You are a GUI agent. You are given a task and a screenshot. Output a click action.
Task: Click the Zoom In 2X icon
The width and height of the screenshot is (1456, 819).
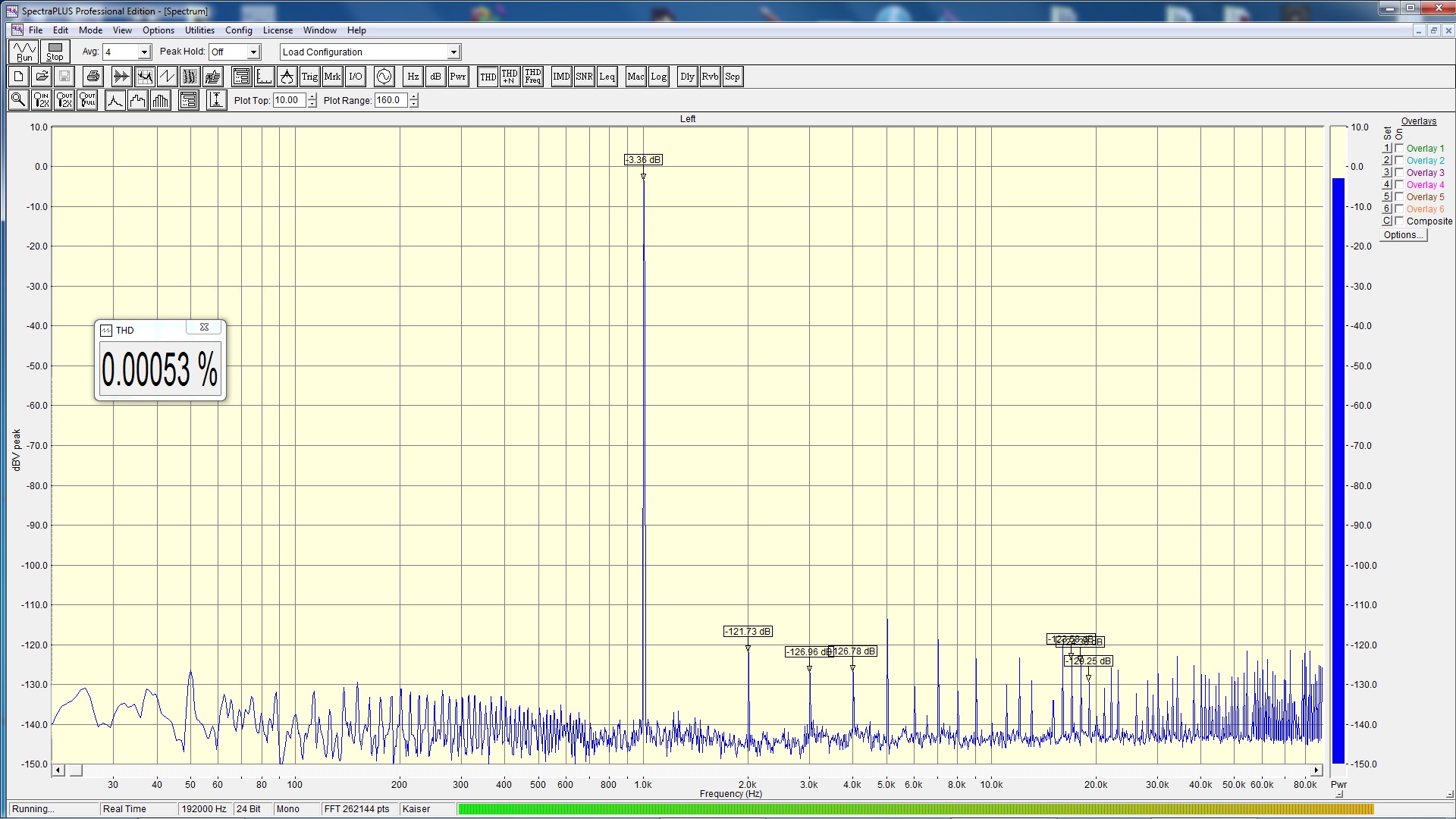coord(42,100)
